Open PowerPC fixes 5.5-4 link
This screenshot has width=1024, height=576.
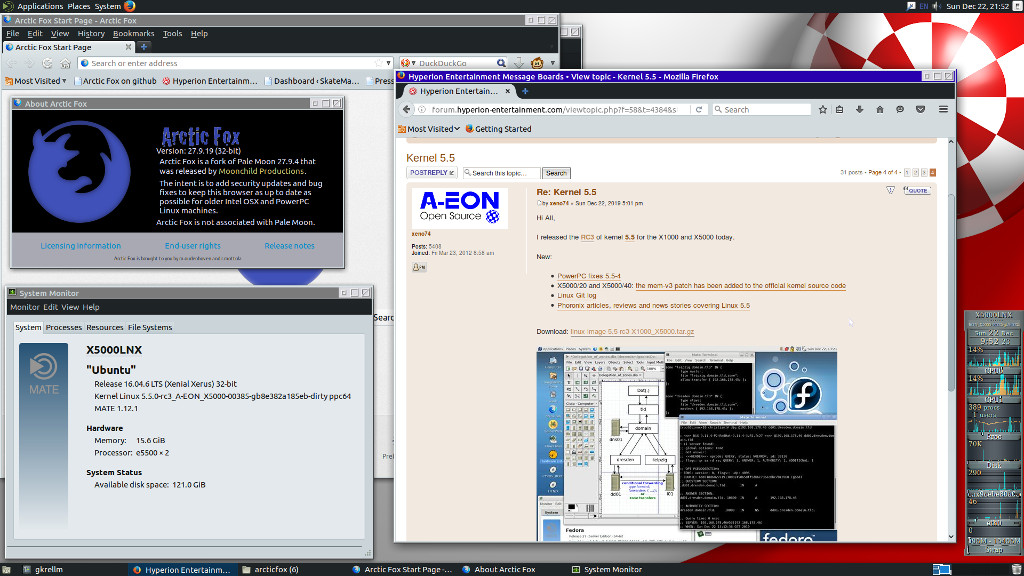coord(589,276)
